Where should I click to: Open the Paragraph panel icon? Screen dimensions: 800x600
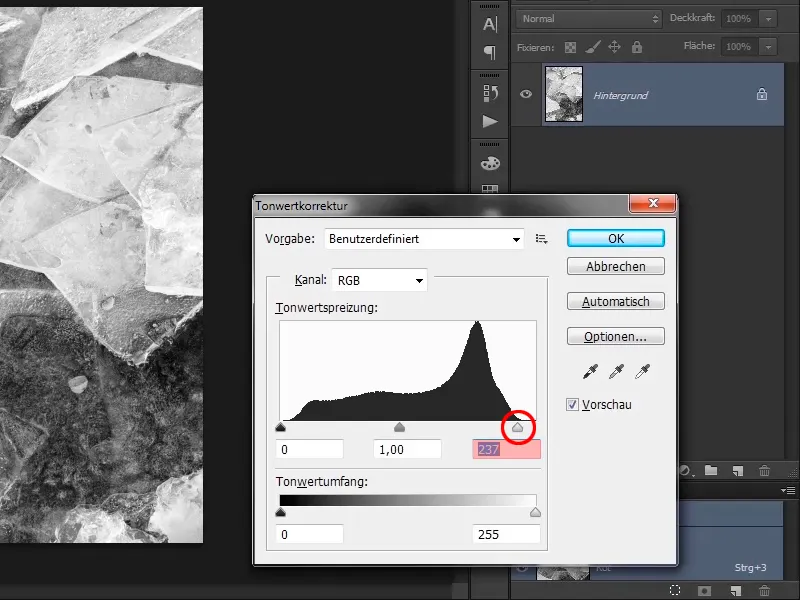[x=490, y=52]
